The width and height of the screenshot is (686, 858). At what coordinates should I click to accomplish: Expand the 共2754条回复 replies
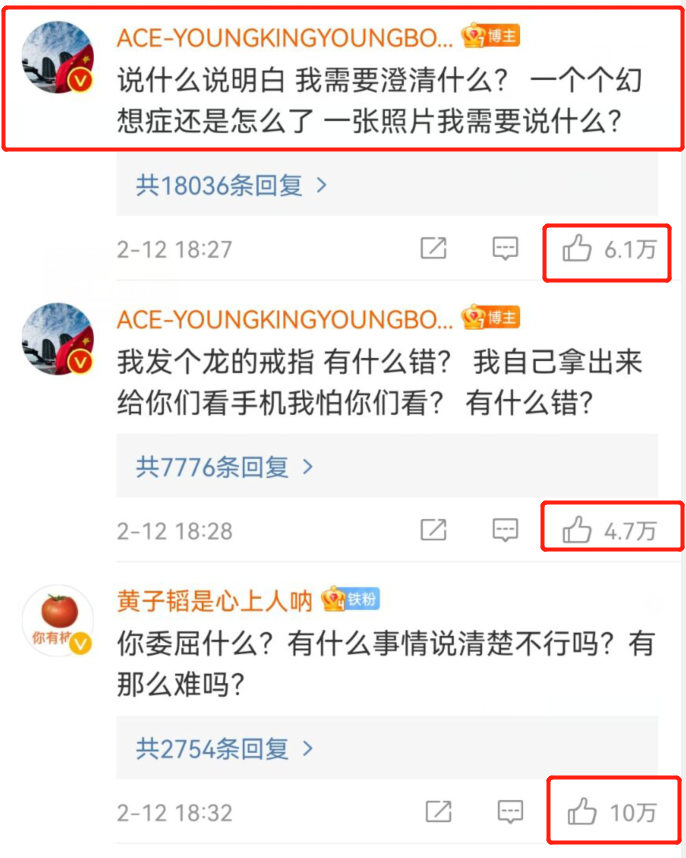(224, 748)
